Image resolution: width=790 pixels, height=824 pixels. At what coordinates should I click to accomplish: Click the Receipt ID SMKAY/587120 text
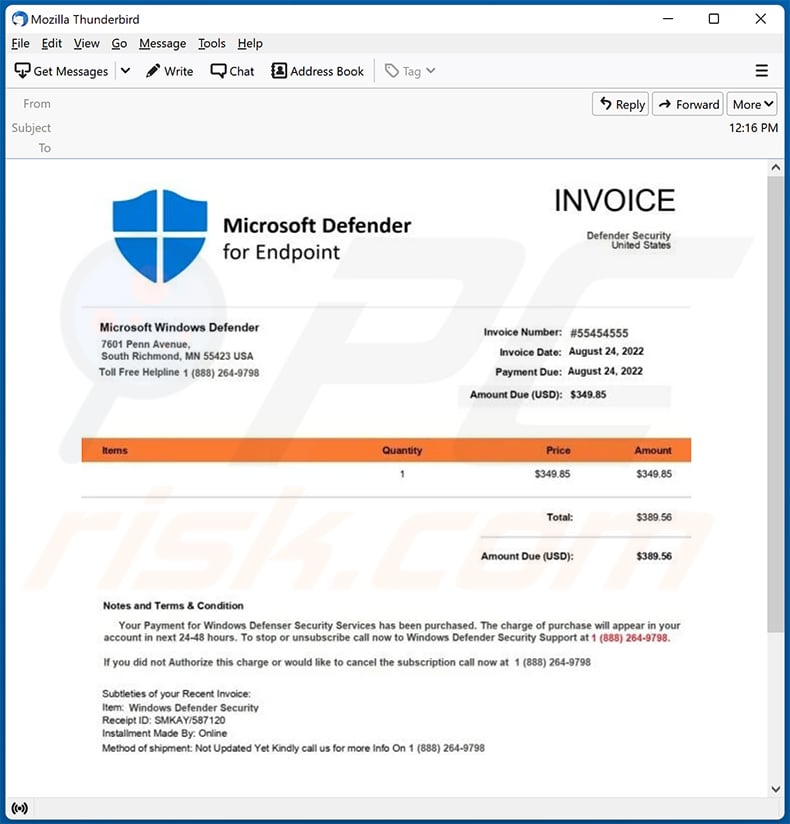click(x=163, y=720)
